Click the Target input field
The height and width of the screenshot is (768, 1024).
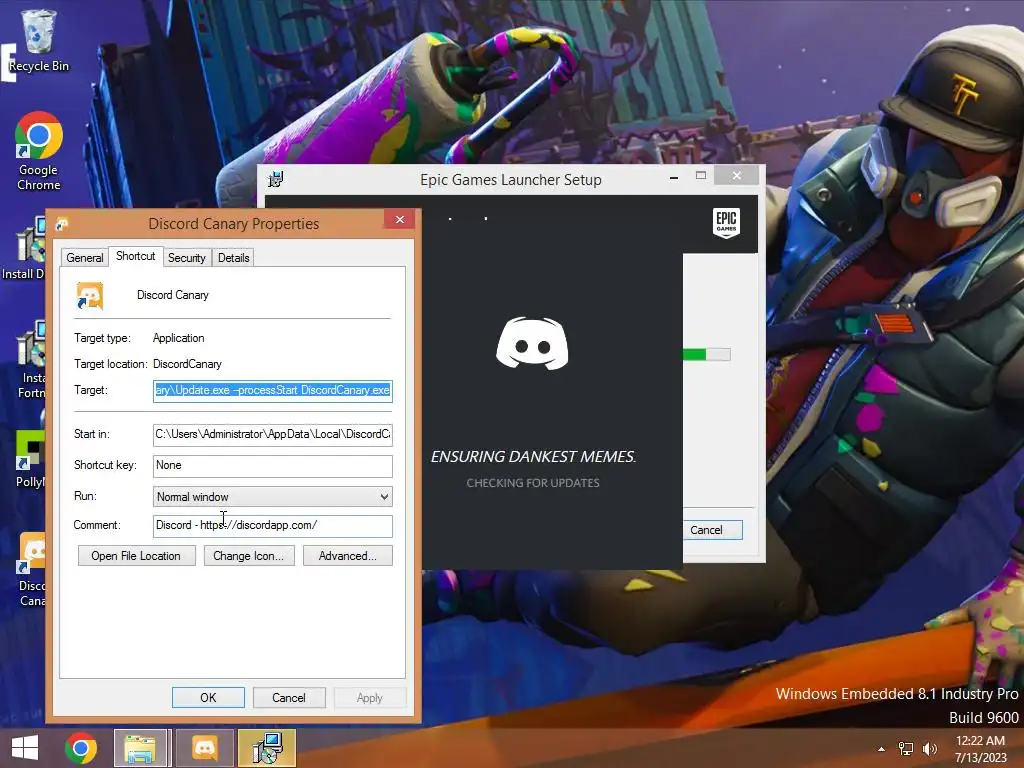pos(273,391)
